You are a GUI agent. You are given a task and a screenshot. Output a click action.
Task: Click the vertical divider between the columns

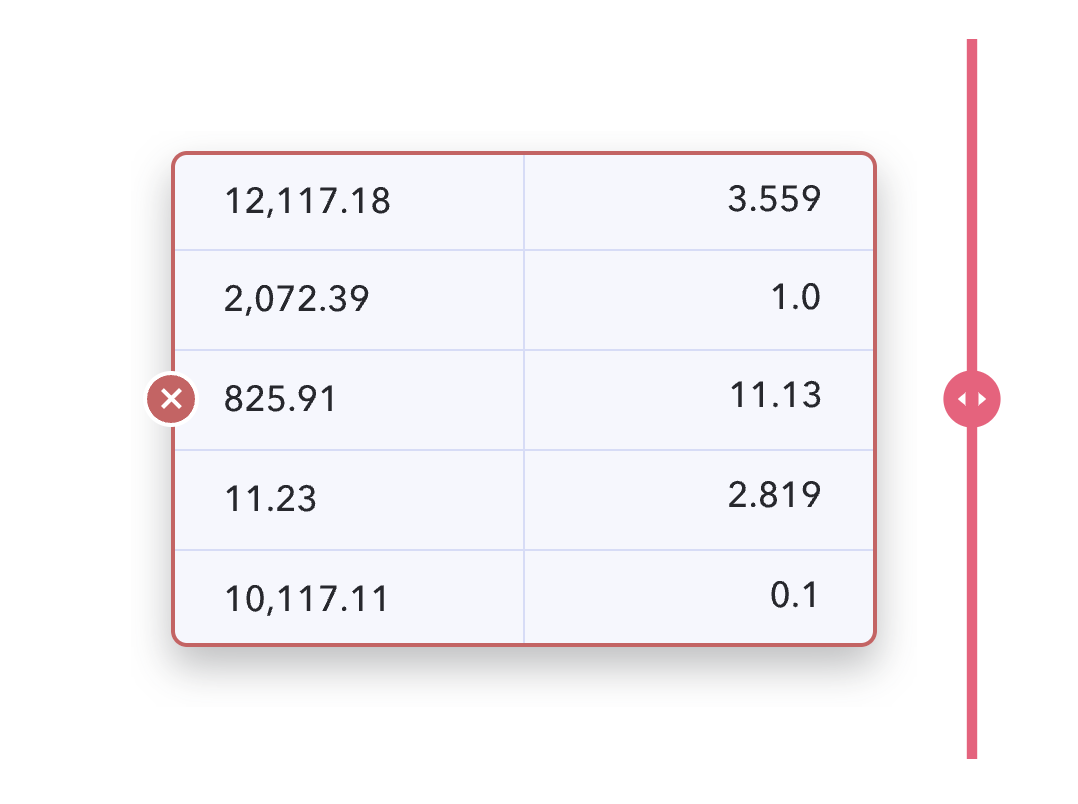coord(524,399)
